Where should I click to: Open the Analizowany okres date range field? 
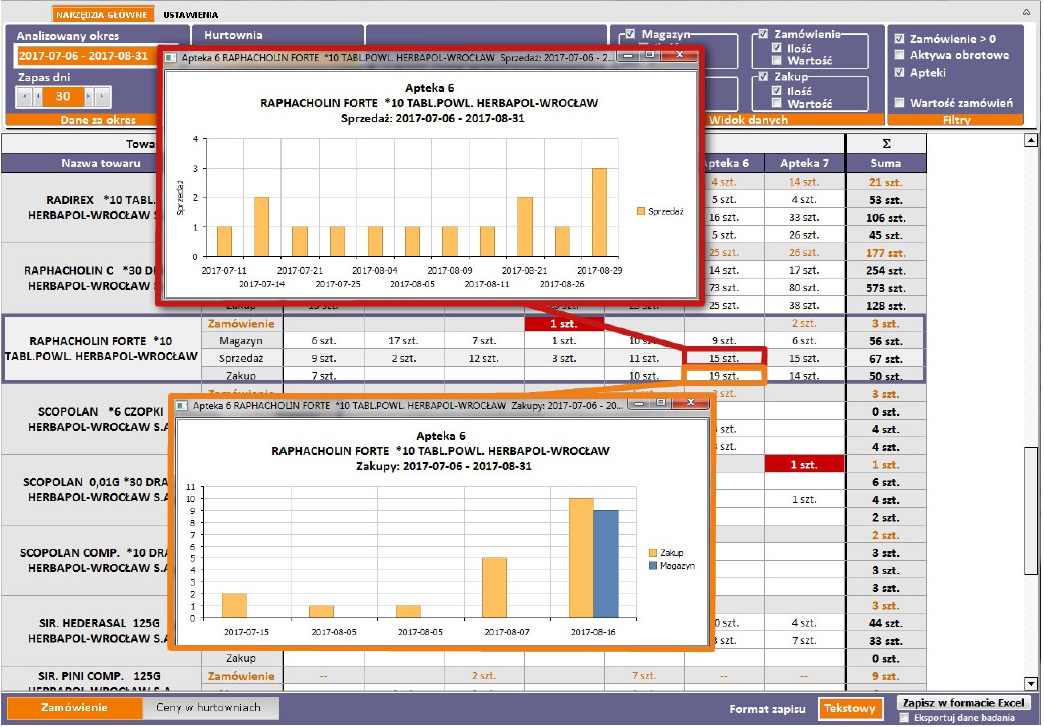pyautogui.click(x=84, y=56)
